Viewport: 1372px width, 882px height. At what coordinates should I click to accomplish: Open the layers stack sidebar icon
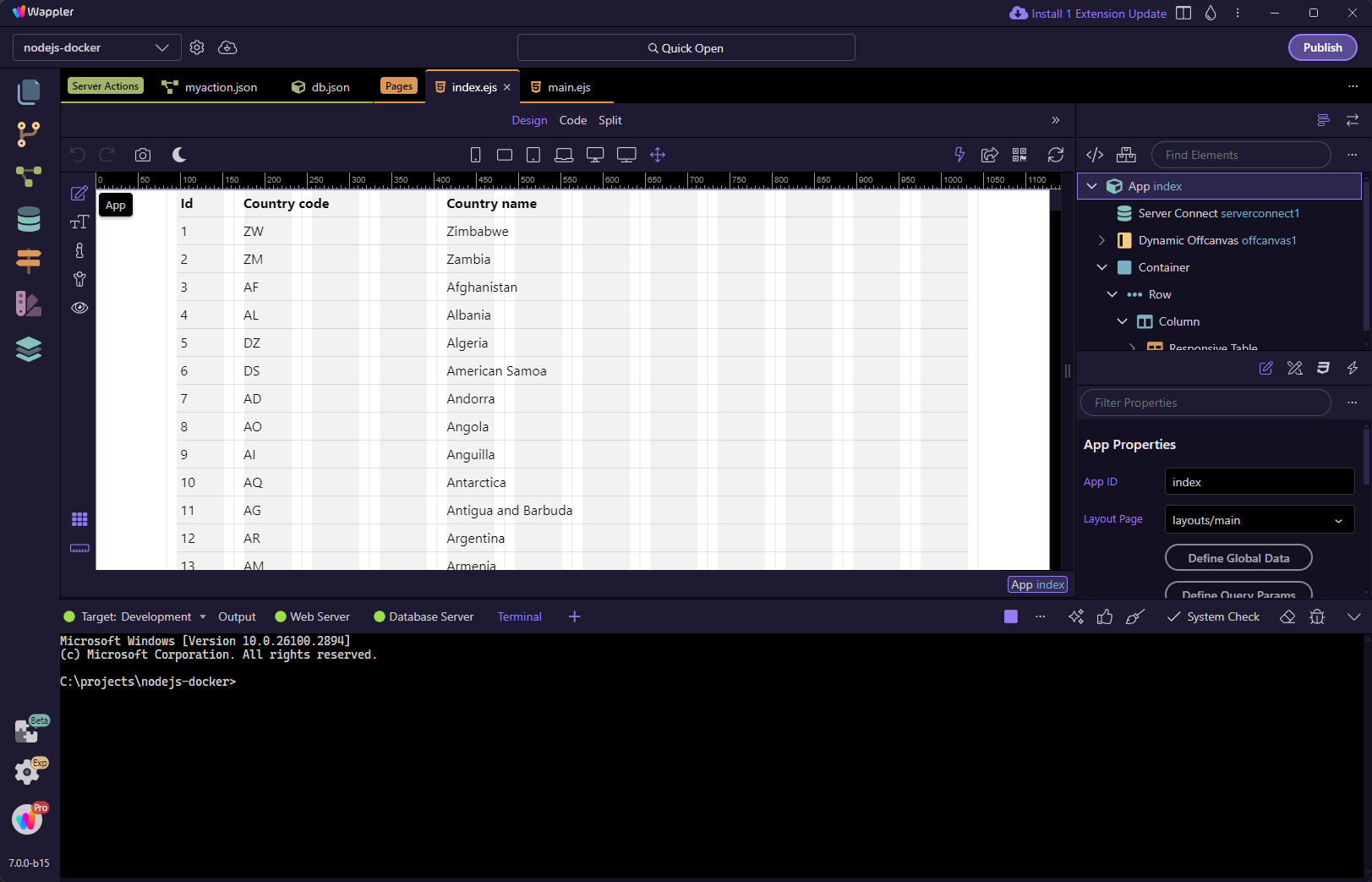coord(29,349)
